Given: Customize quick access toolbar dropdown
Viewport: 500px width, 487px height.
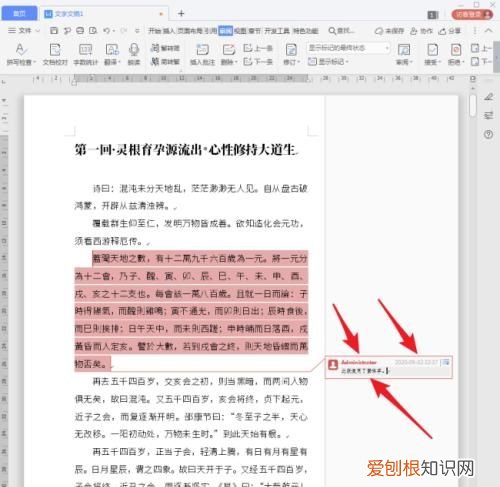Looking at the screenshot, I should pyautogui.click(x=137, y=31).
